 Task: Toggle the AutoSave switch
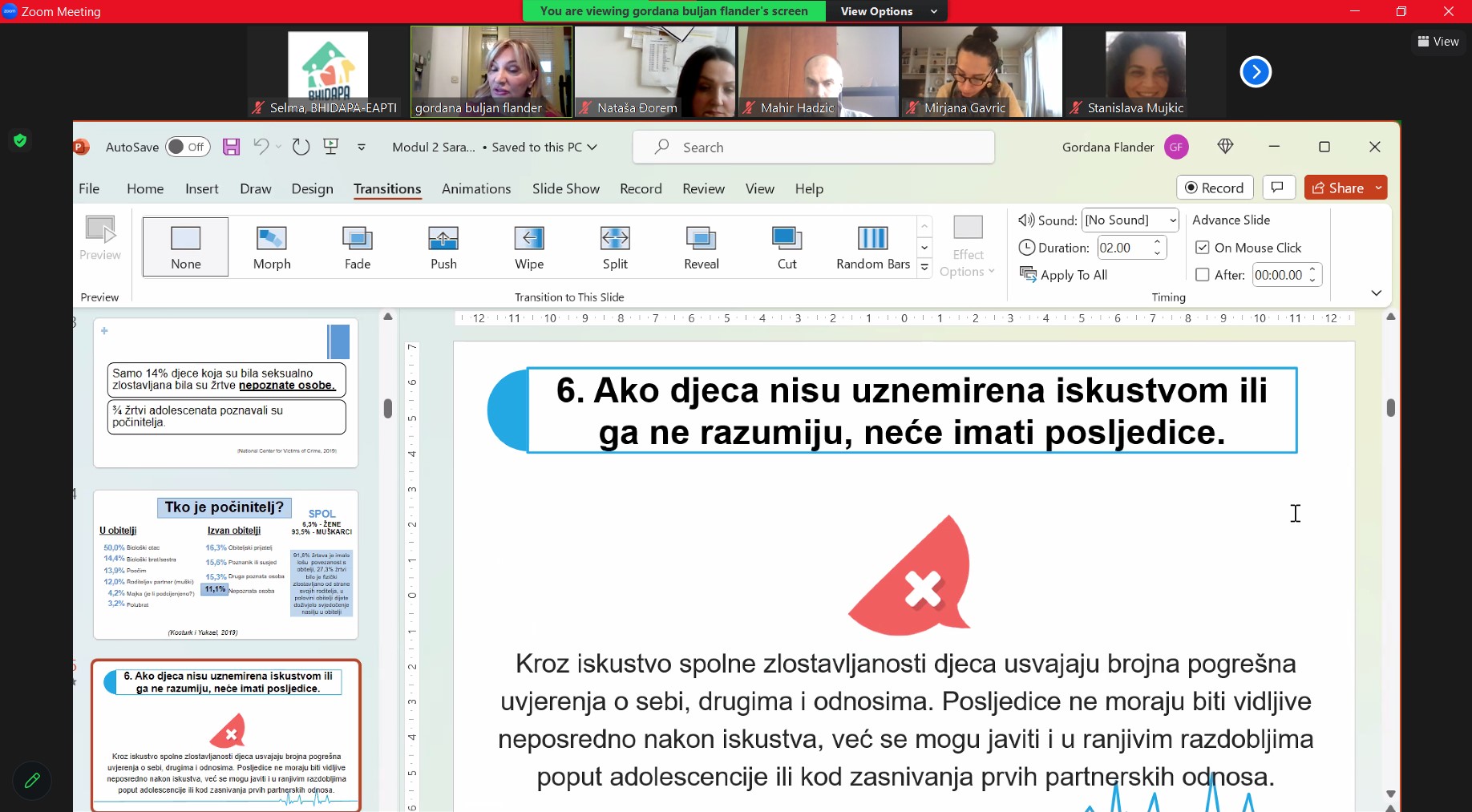pyautogui.click(x=188, y=147)
